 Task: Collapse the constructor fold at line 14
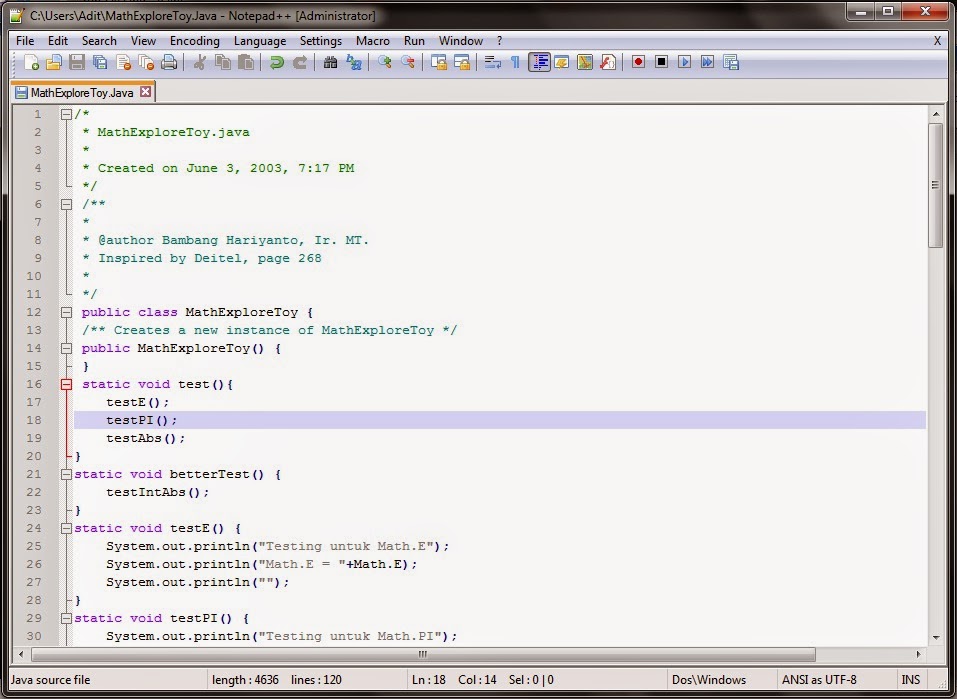pyautogui.click(x=67, y=349)
